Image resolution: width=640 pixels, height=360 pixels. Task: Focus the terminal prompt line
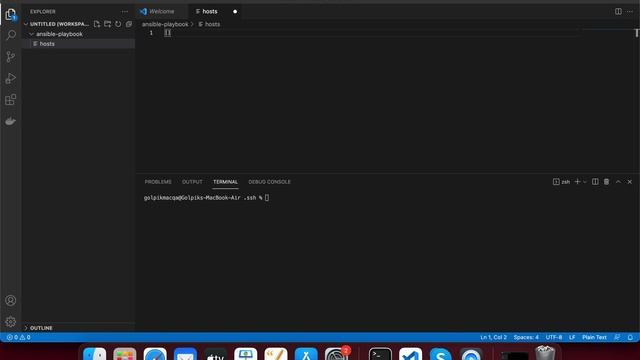[206, 198]
